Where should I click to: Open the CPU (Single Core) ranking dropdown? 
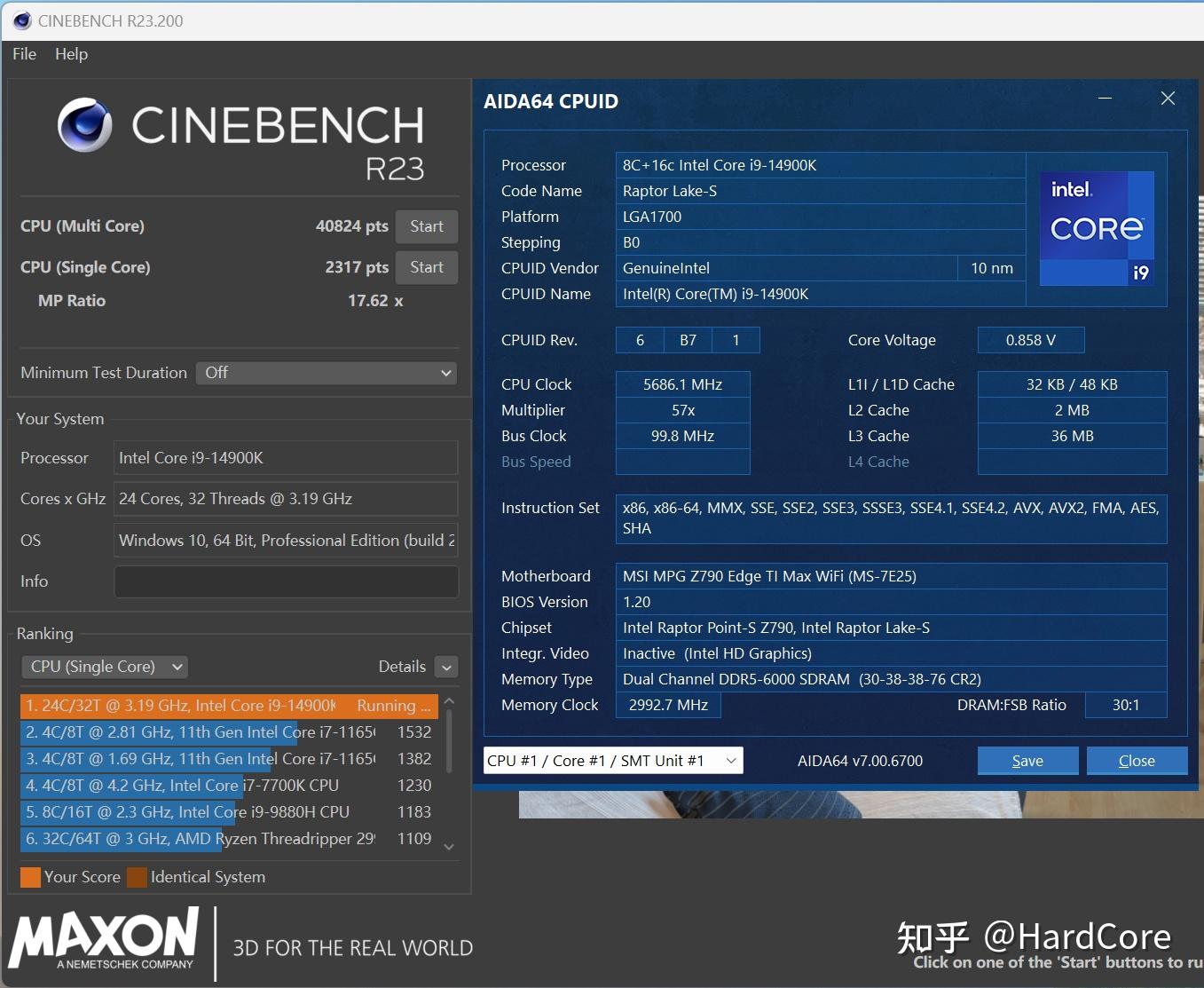coord(105,667)
